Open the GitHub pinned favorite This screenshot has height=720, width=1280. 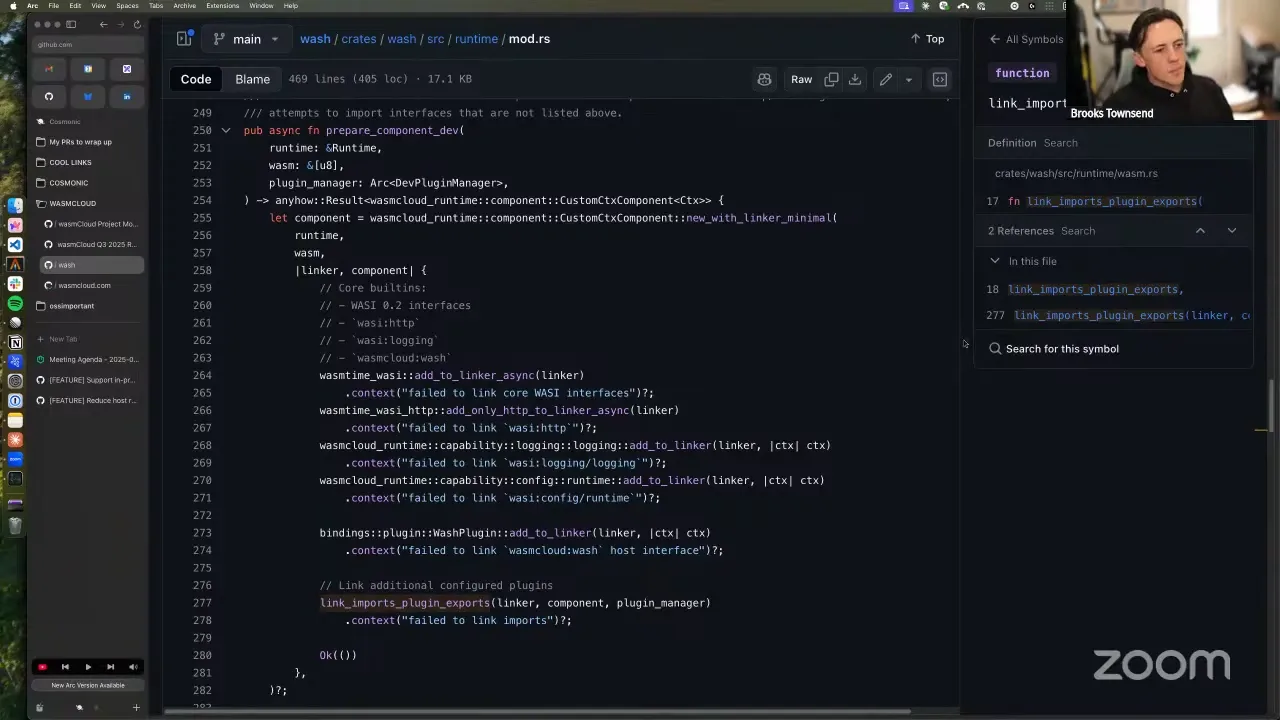pos(49,97)
